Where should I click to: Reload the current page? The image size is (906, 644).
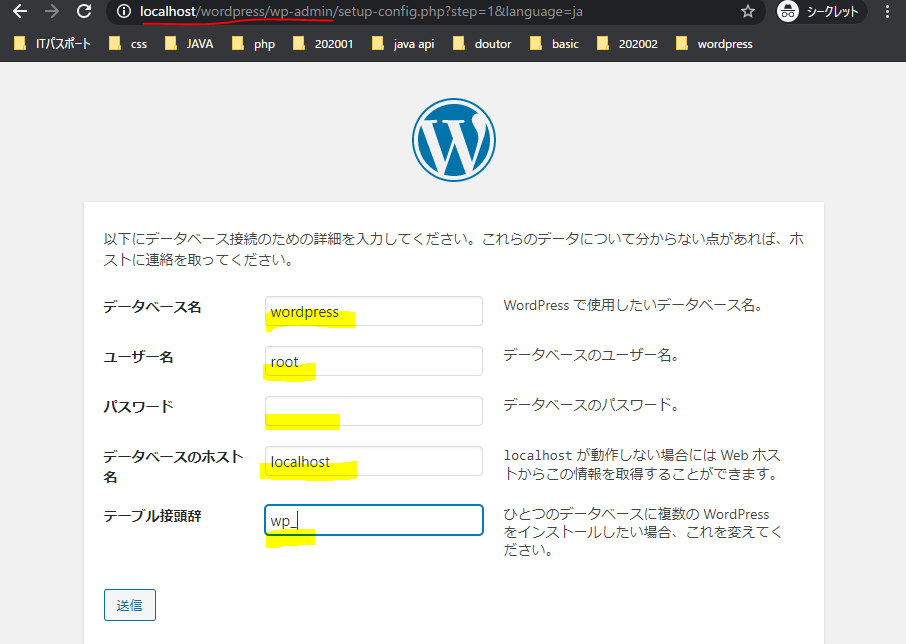(x=84, y=11)
